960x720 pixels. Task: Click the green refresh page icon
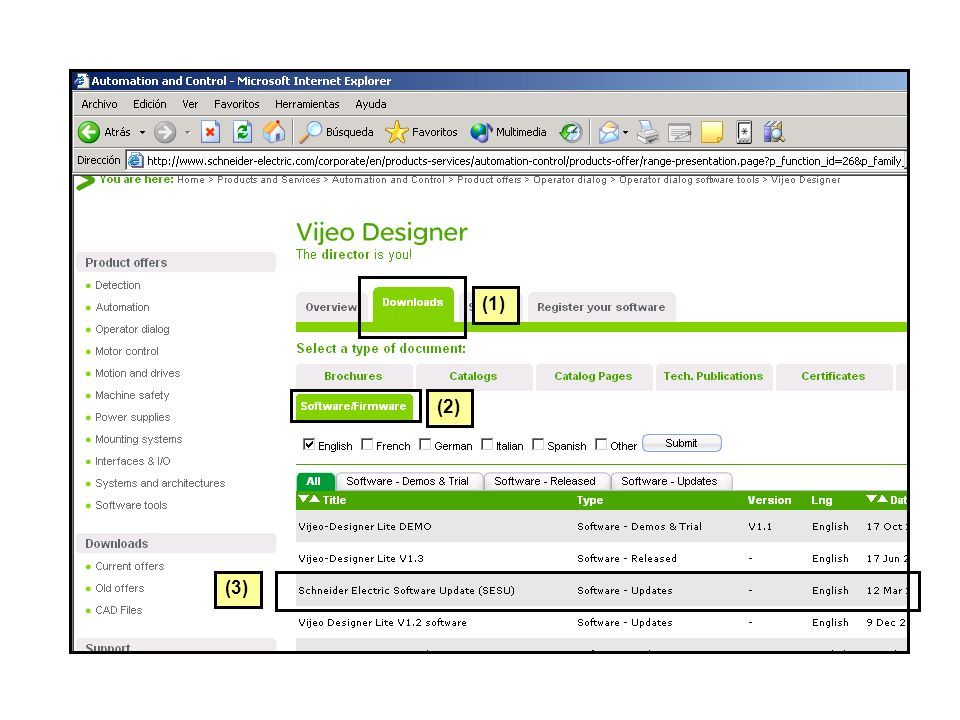tap(242, 132)
